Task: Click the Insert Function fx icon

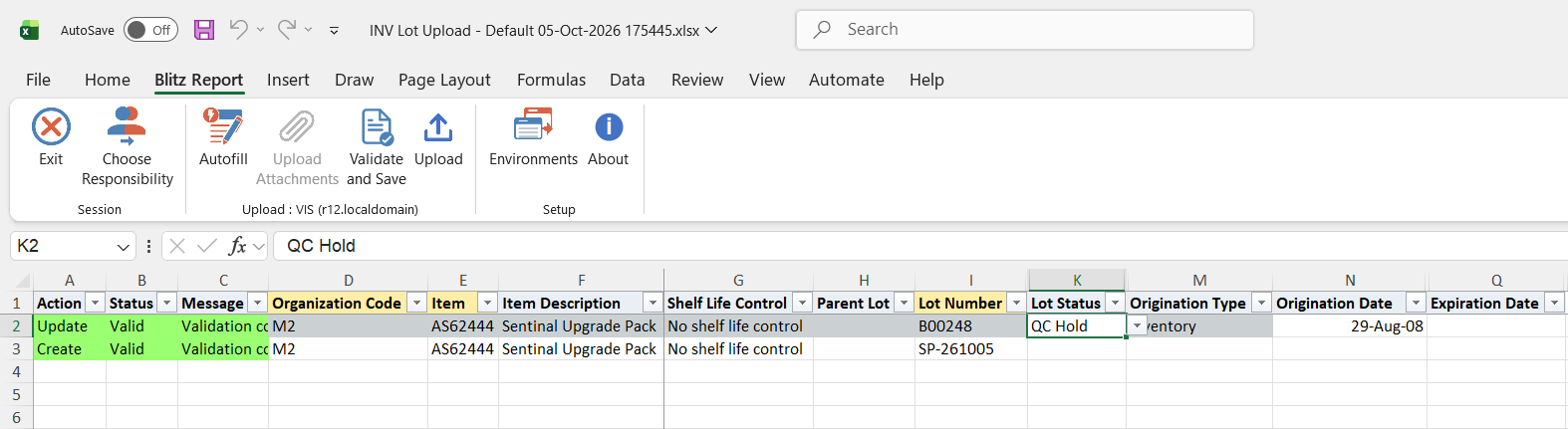Action: (237, 246)
